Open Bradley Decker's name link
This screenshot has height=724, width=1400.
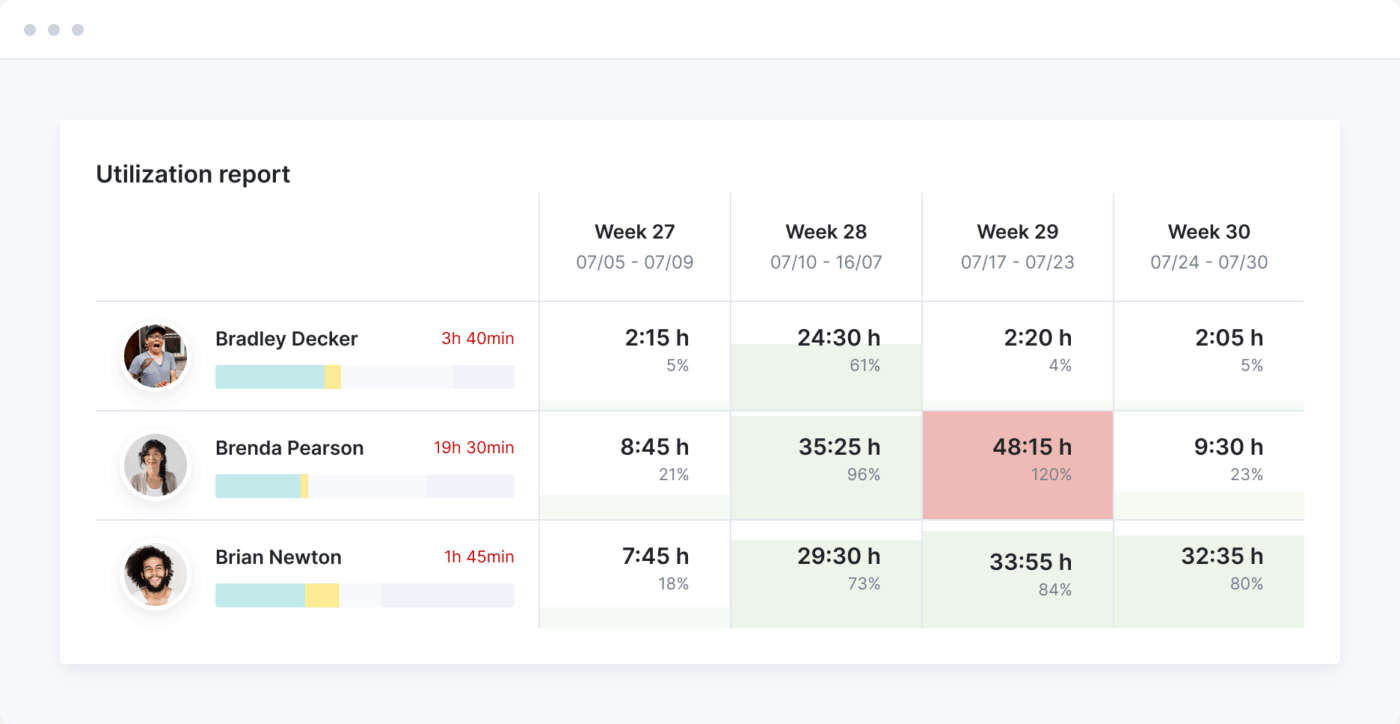coord(286,339)
